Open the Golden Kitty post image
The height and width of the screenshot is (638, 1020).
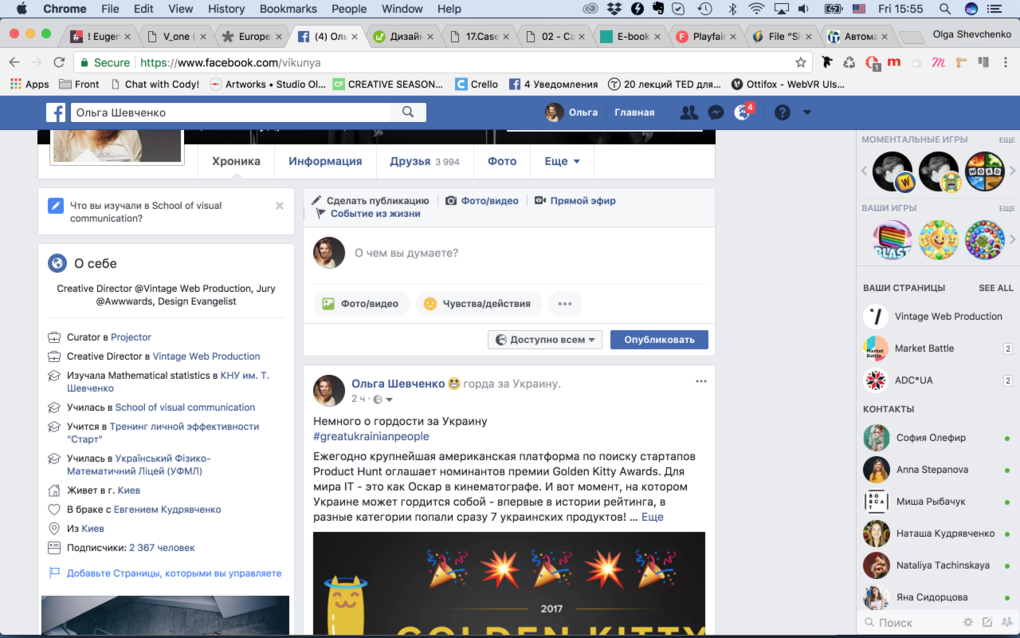point(509,583)
